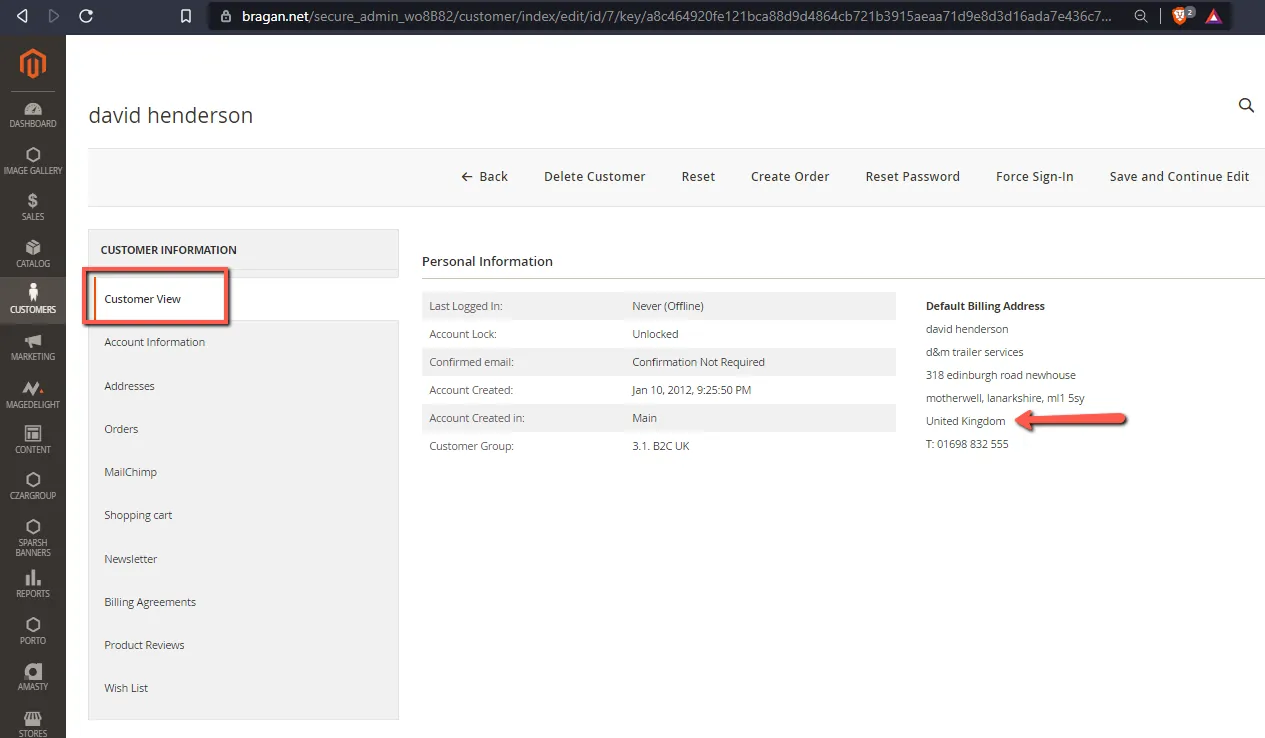This screenshot has width=1265, height=738.
Task: Click 'Unlocked' account lock value
Action: tap(655, 334)
